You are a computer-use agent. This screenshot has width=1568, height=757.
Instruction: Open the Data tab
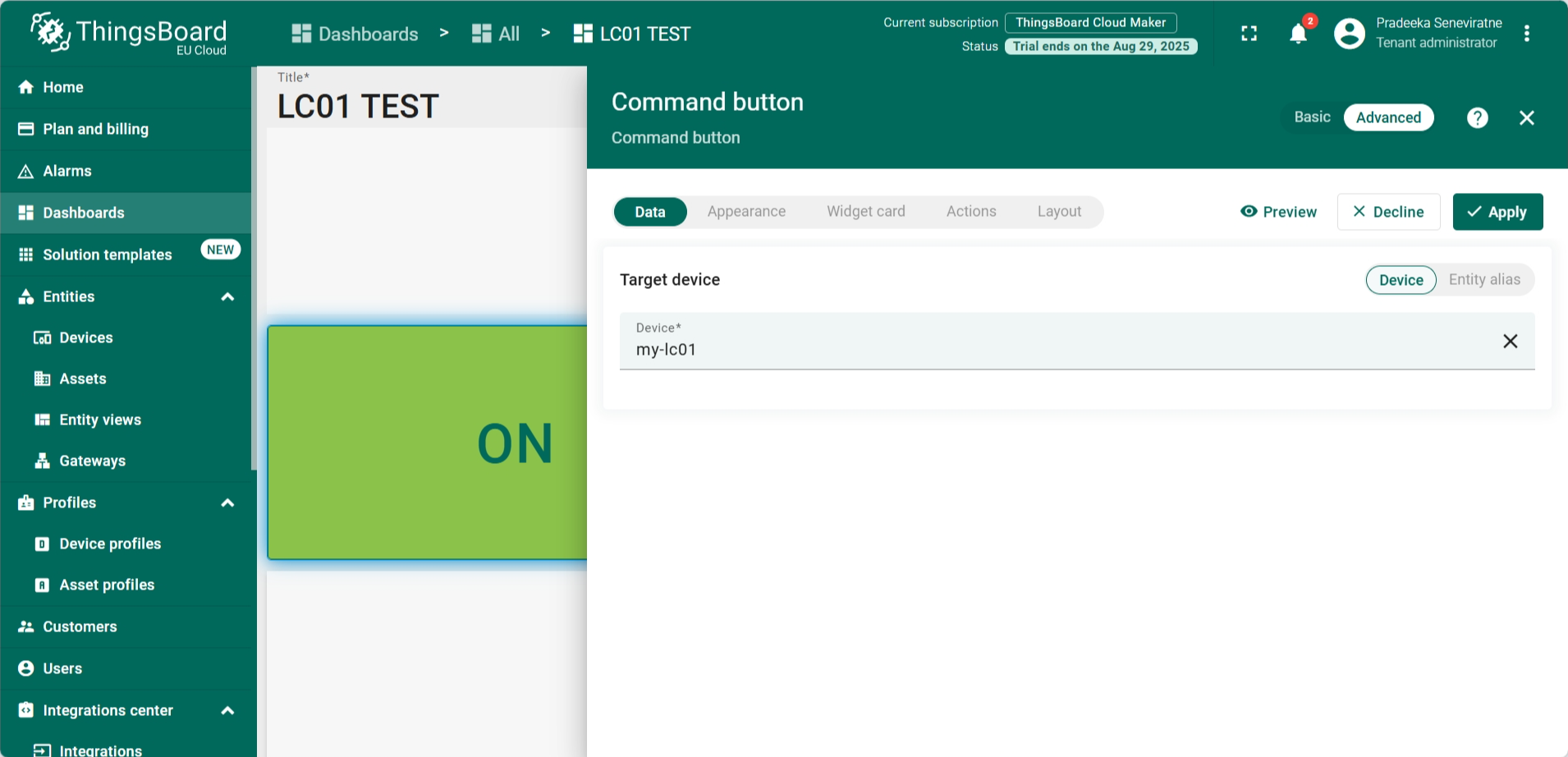click(x=650, y=212)
